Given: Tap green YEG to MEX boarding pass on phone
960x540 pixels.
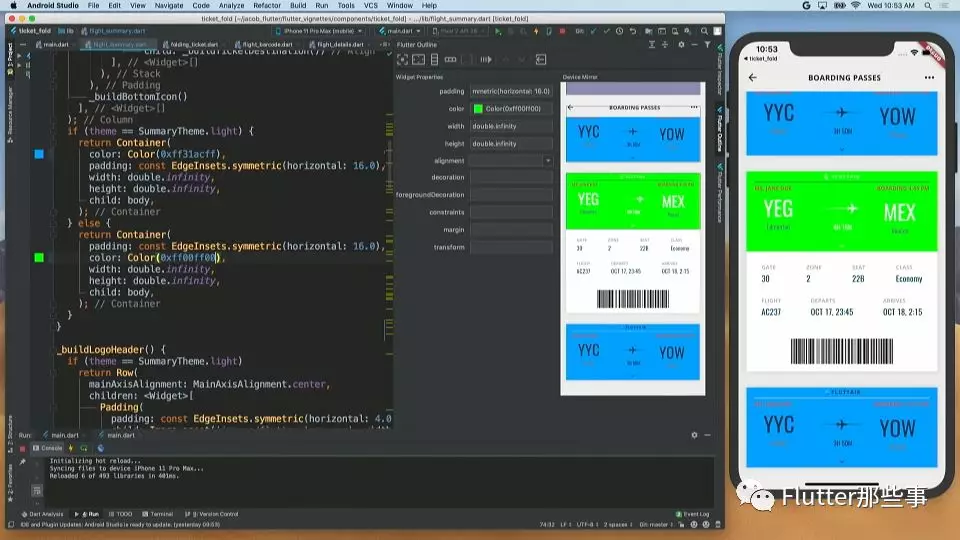Looking at the screenshot, I should point(841,211).
